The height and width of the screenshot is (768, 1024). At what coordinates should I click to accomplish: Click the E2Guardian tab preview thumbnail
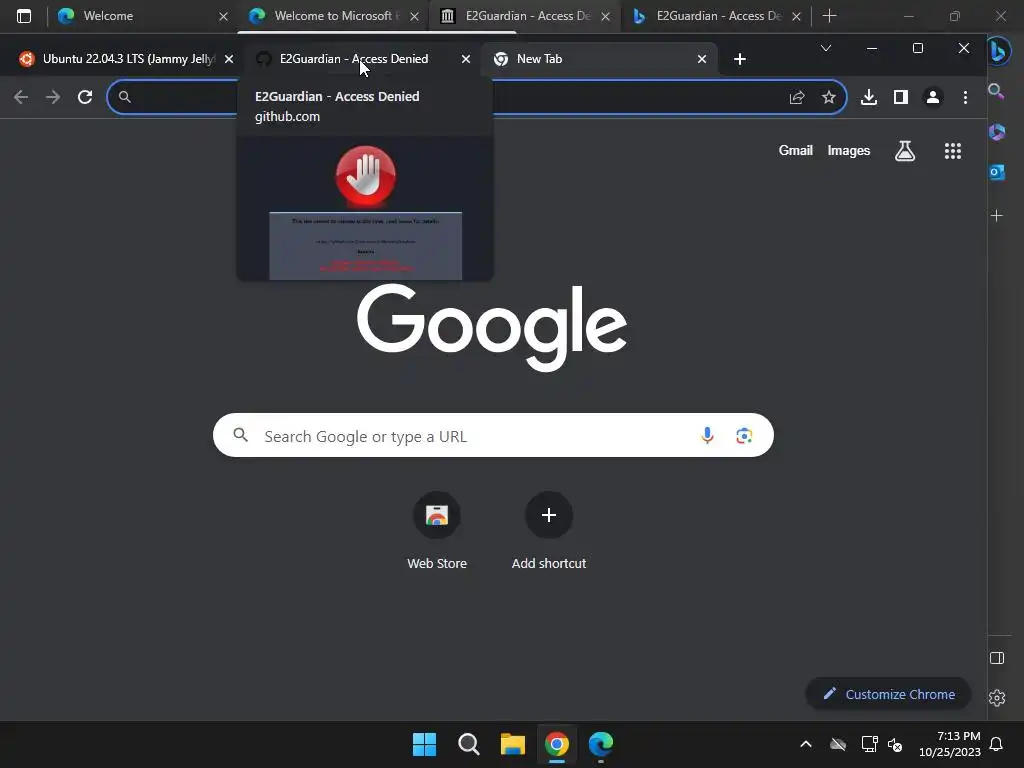pos(365,208)
